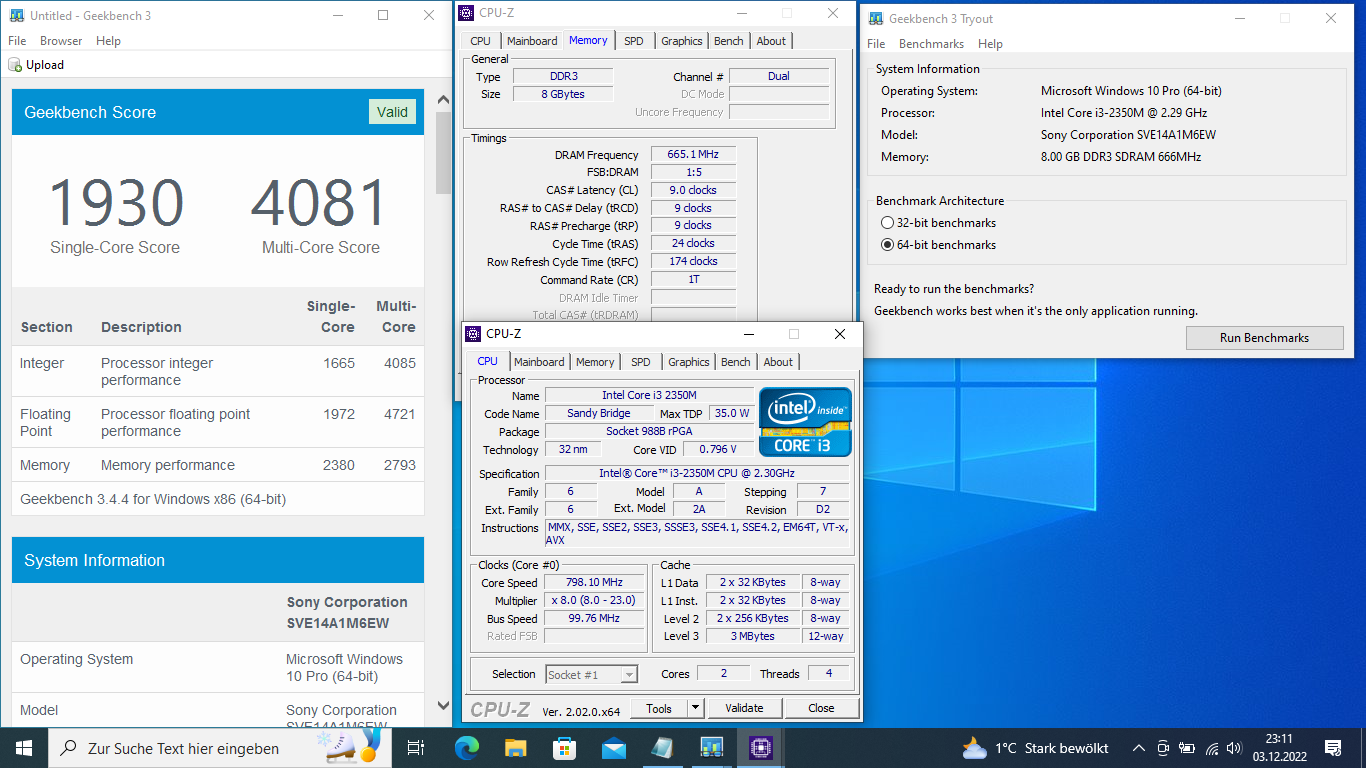Select 64-bit benchmarks option
Screen dimensions: 1366x768
pyautogui.click(x=887, y=245)
